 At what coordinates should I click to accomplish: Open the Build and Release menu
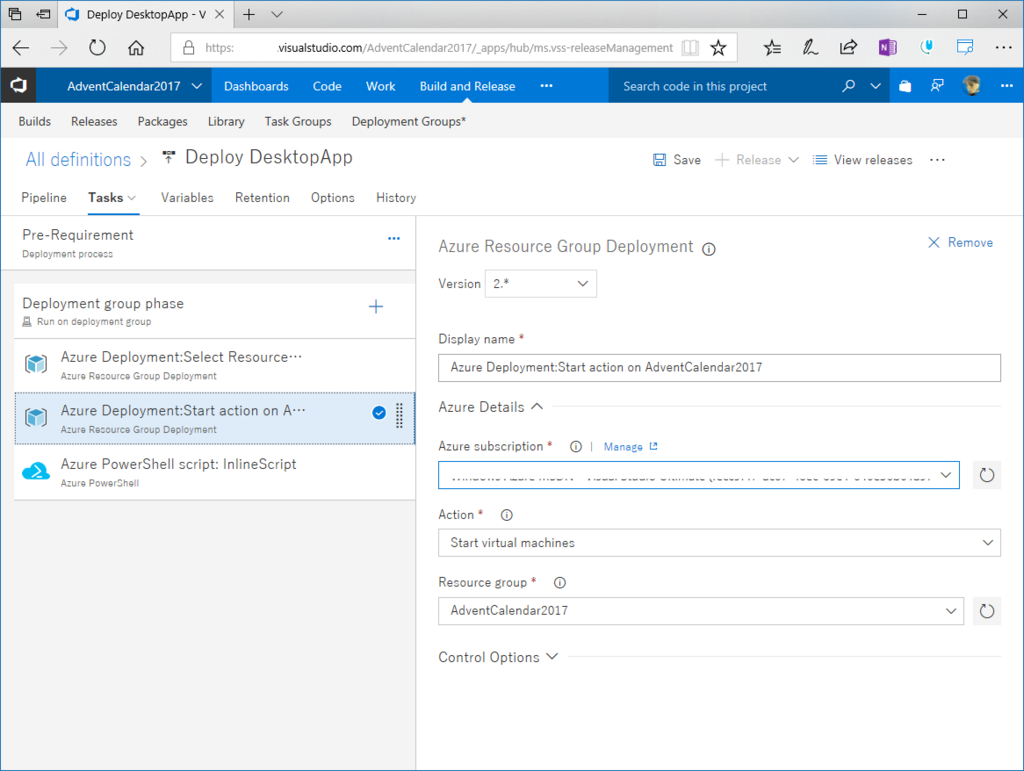467,86
